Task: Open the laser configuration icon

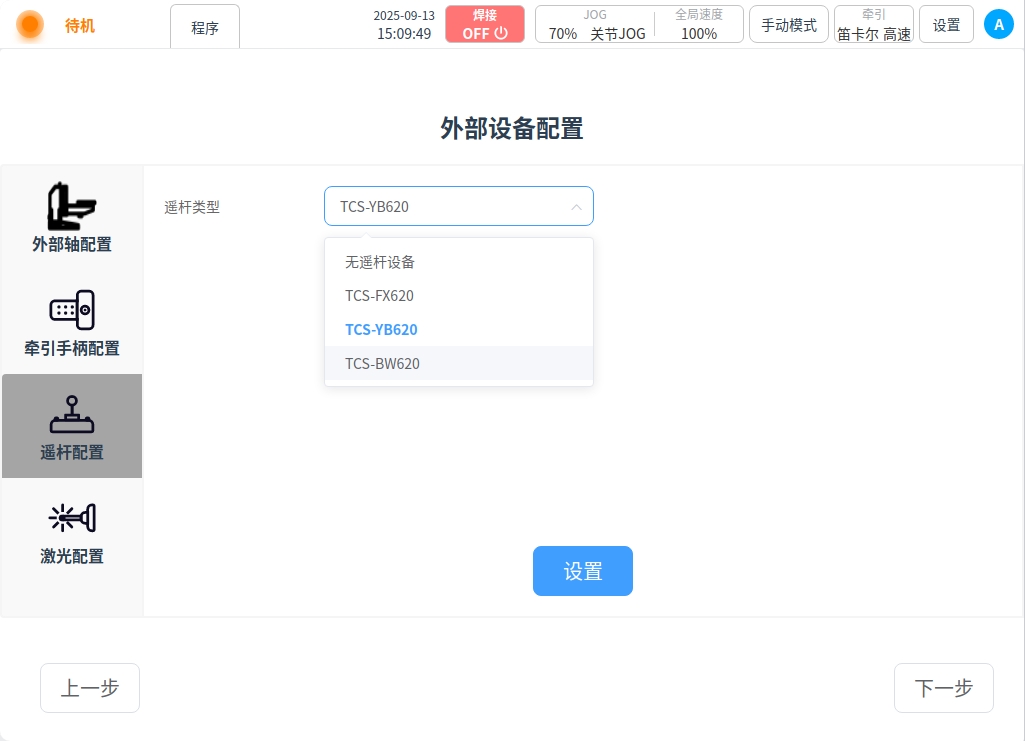Action: [71, 518]
